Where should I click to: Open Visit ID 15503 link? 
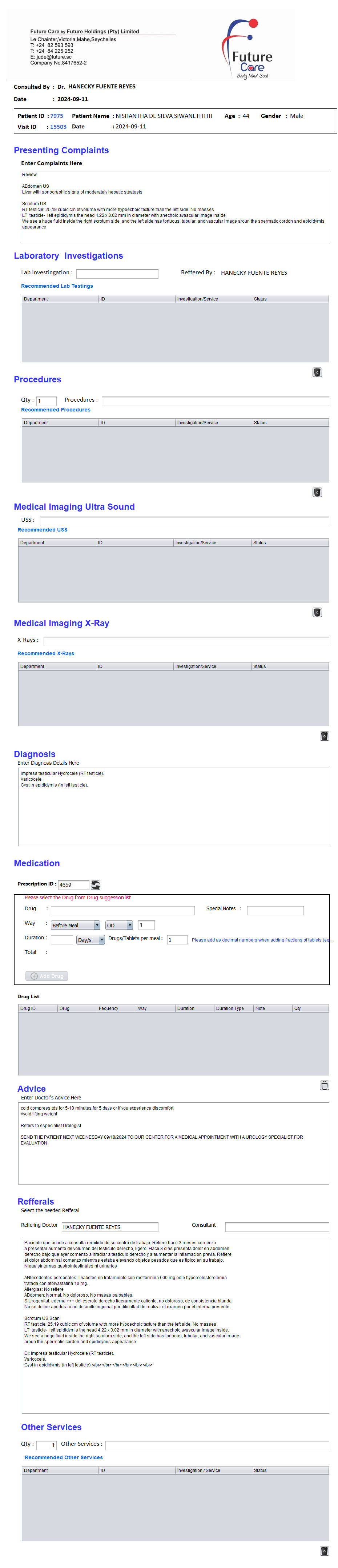pyautogui.click(x=59, y=127)
